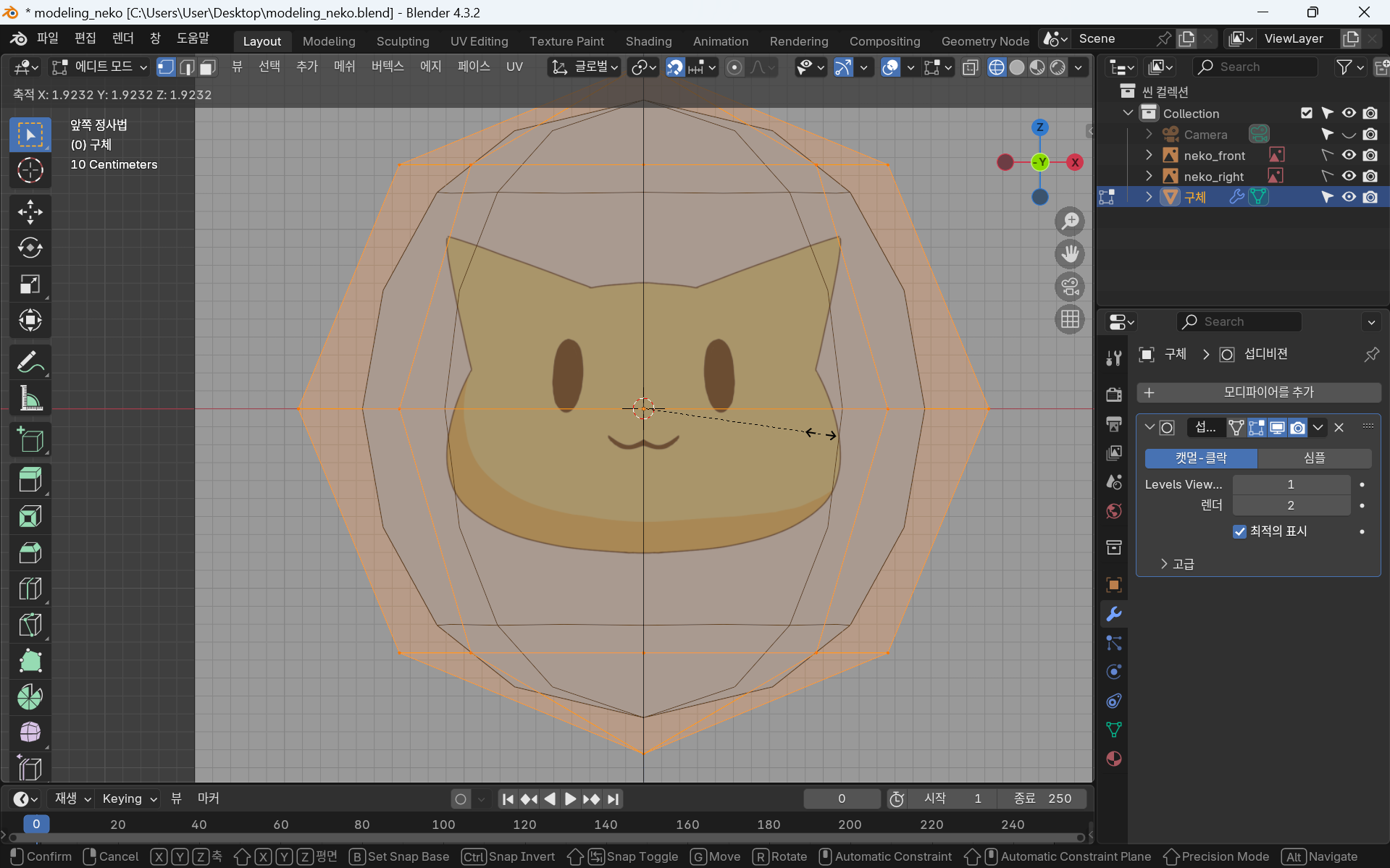Screen dimensions: 1390x868
Task: Select the Loop Cut tool
Action: (x=30, y=589)
